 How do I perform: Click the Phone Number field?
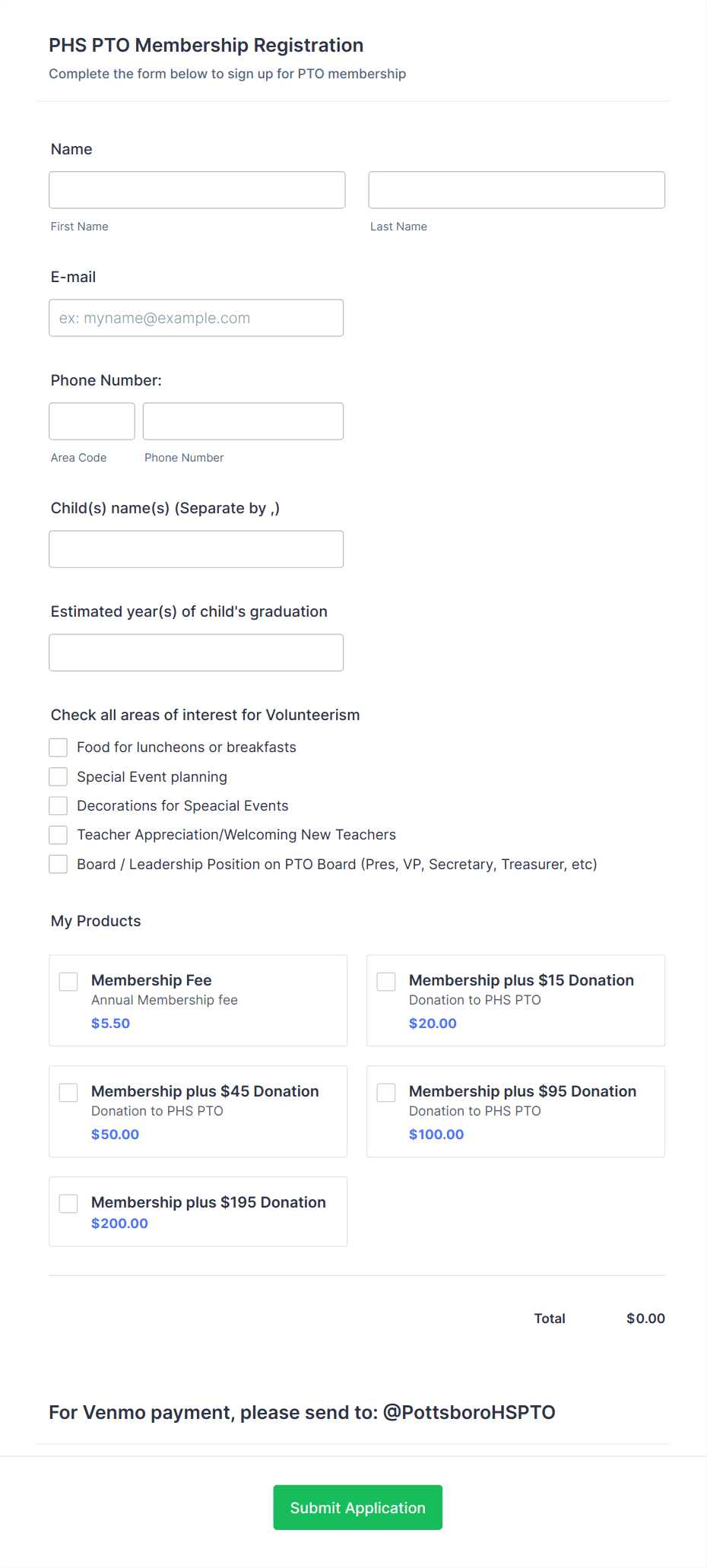tap(243, 421)
